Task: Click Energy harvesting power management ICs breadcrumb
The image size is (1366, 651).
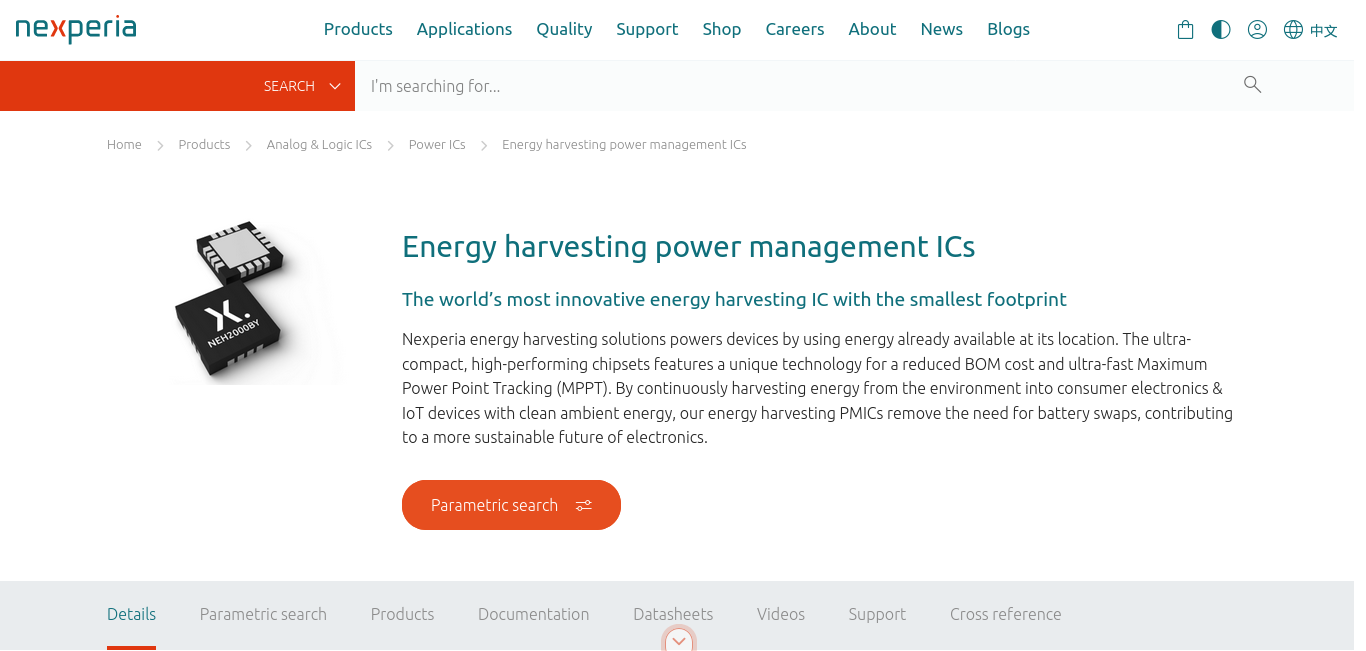Action: [624, 145]
